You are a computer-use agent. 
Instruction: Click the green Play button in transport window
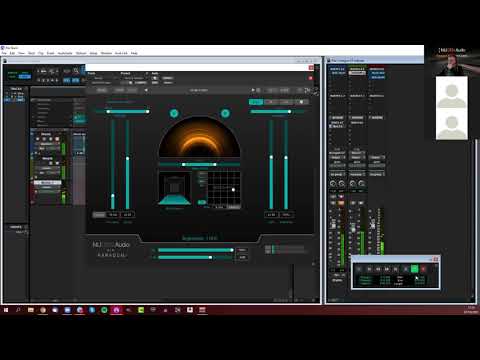point(414,268)
